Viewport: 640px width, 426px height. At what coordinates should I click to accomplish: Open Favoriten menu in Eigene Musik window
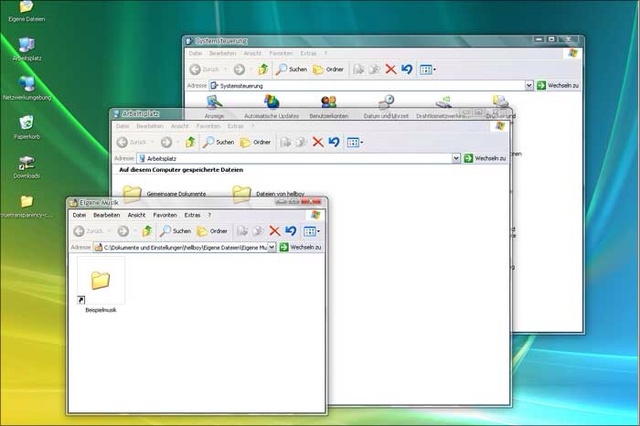coord(165,215)
